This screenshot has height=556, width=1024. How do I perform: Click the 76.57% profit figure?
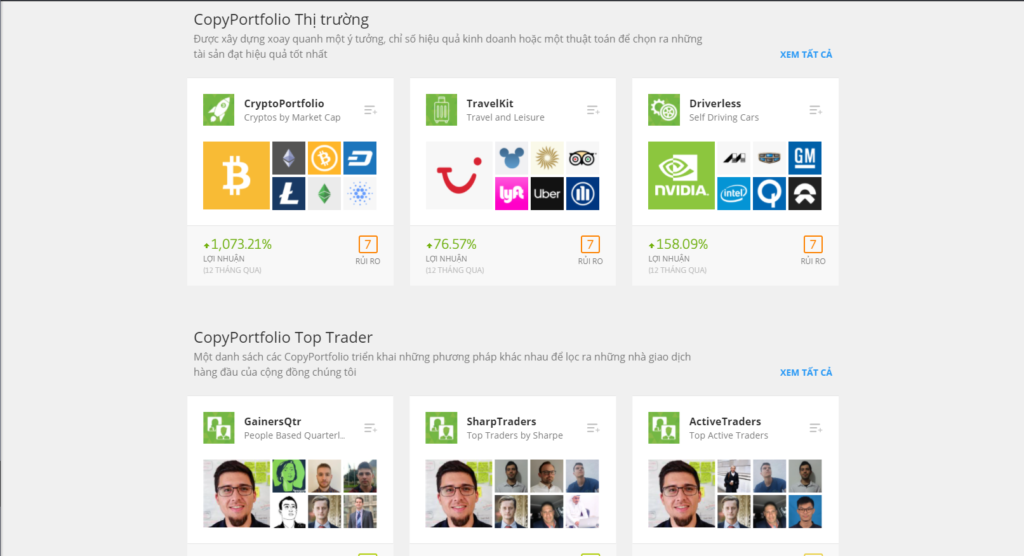pos(451,244)
